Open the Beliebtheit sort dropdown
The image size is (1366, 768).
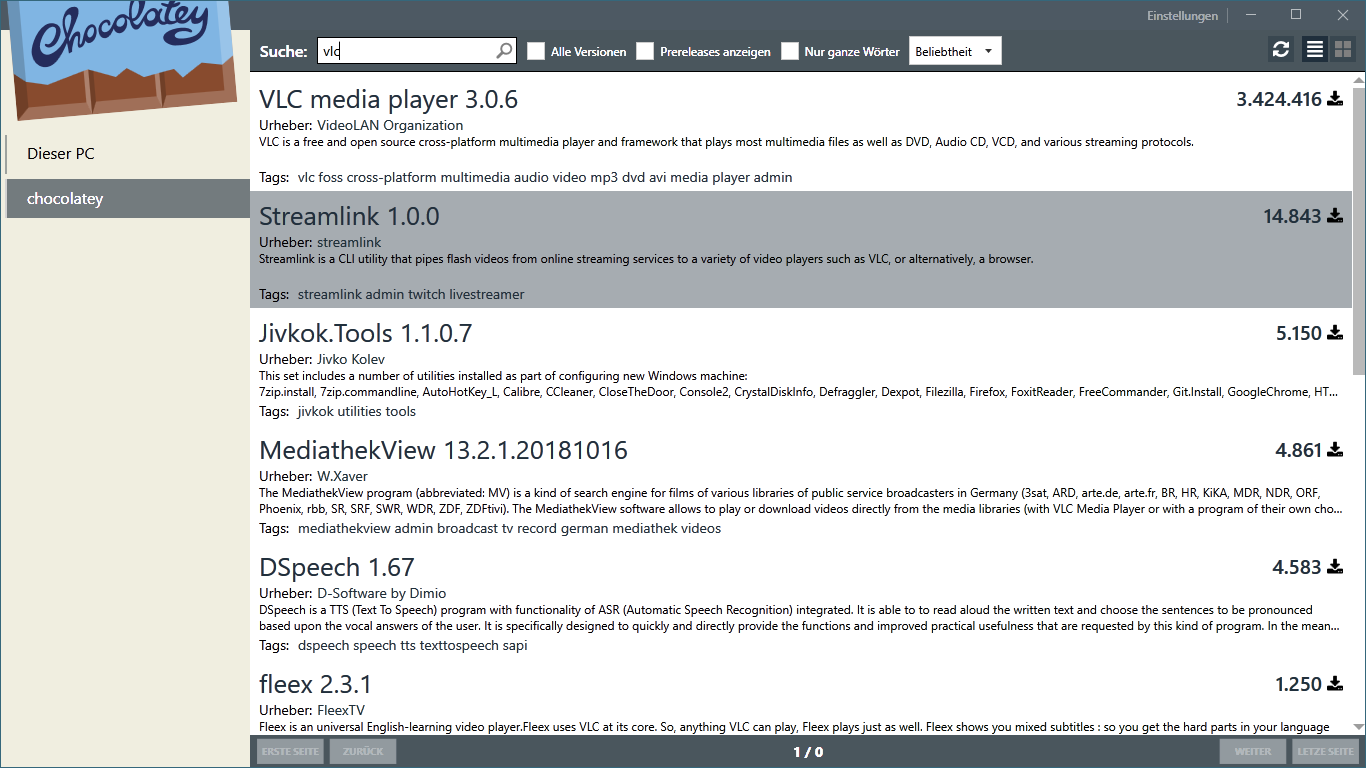click(x=955, y=51)
